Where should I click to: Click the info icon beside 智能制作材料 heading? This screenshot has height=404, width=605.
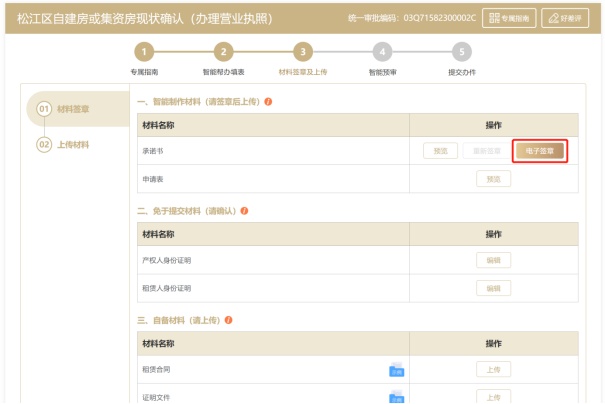click(x=269, y=102)
